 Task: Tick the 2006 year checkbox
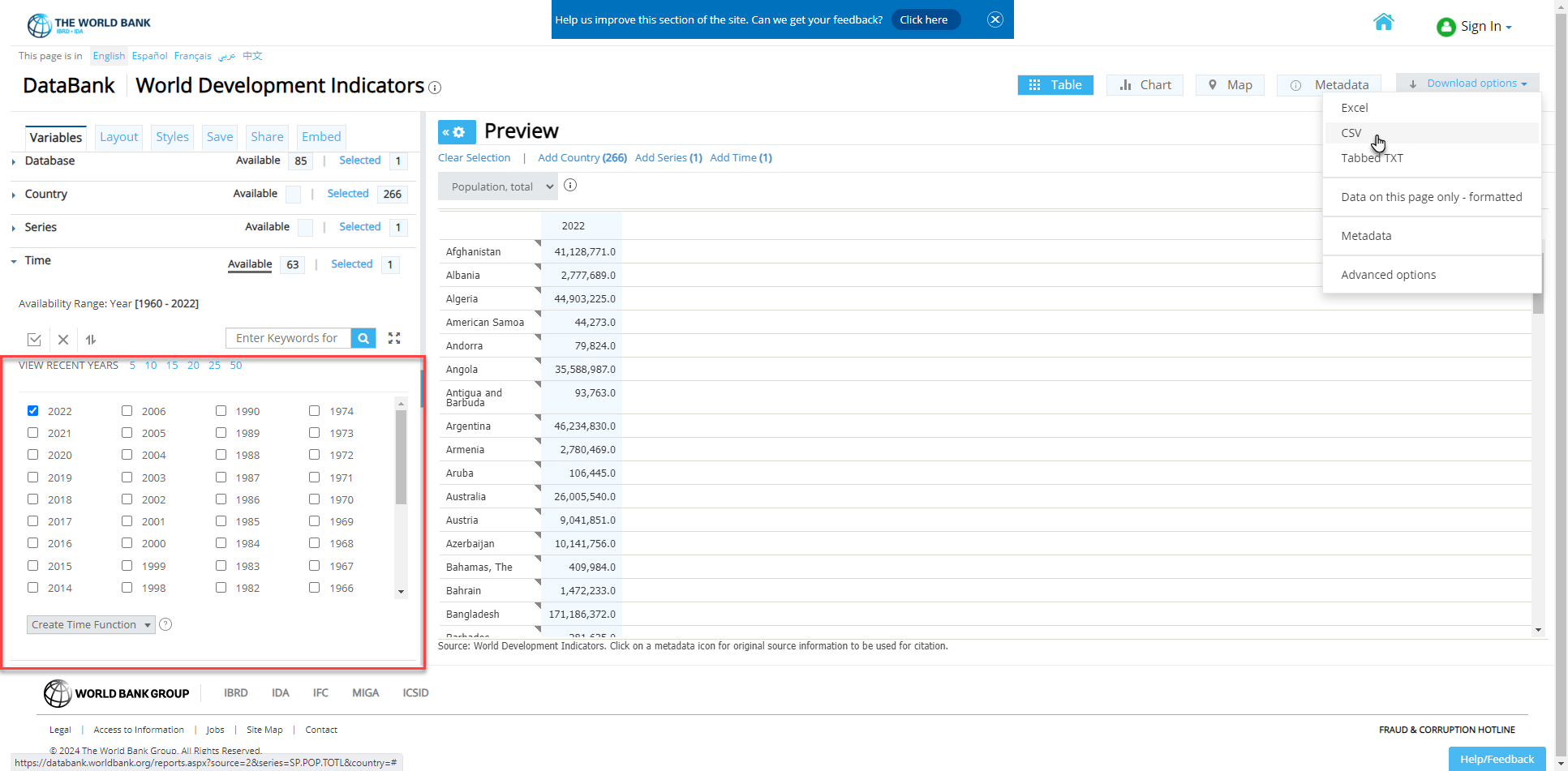tap(127, 411)
